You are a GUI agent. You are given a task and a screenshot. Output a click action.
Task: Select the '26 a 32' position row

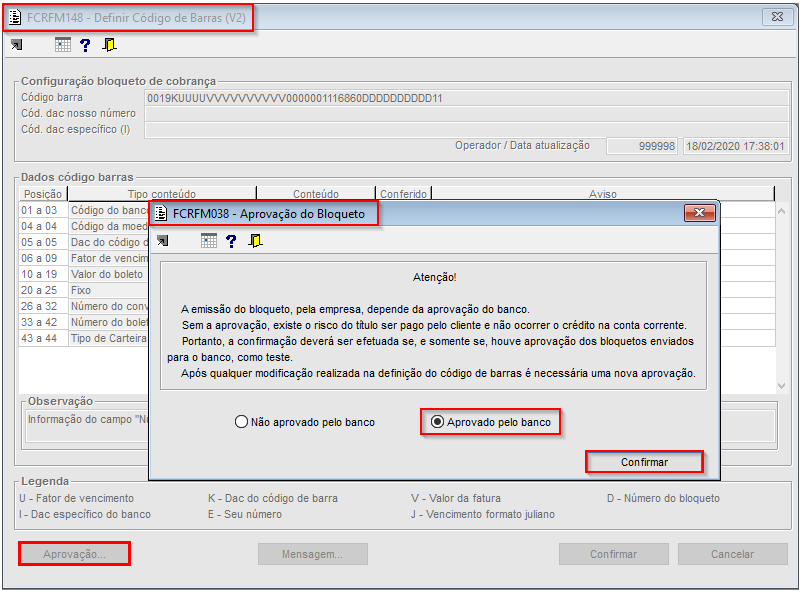(x=43, y=306)
